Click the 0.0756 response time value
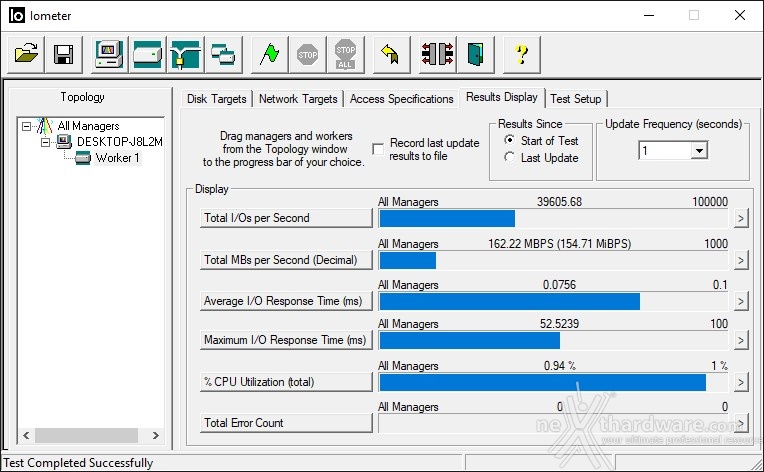 click(x=559, y=284)
